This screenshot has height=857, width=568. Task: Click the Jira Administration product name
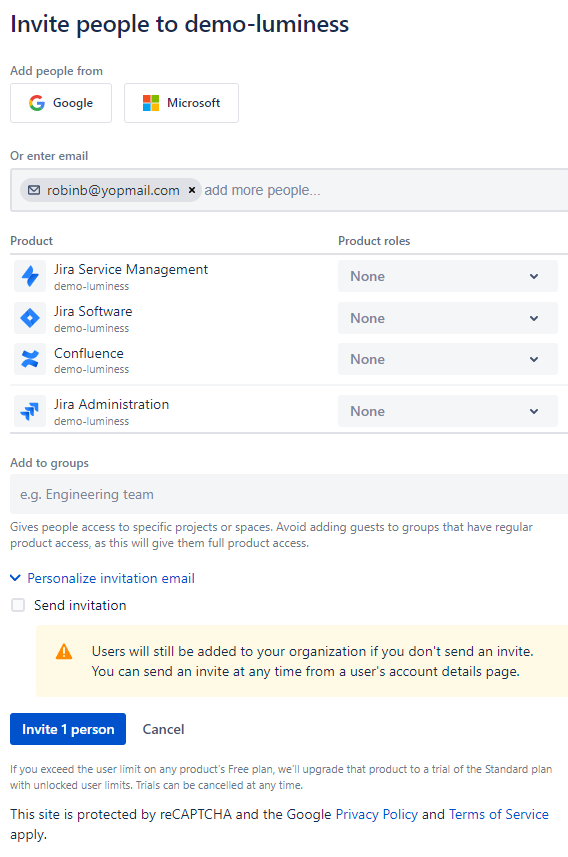coord(112,404)
